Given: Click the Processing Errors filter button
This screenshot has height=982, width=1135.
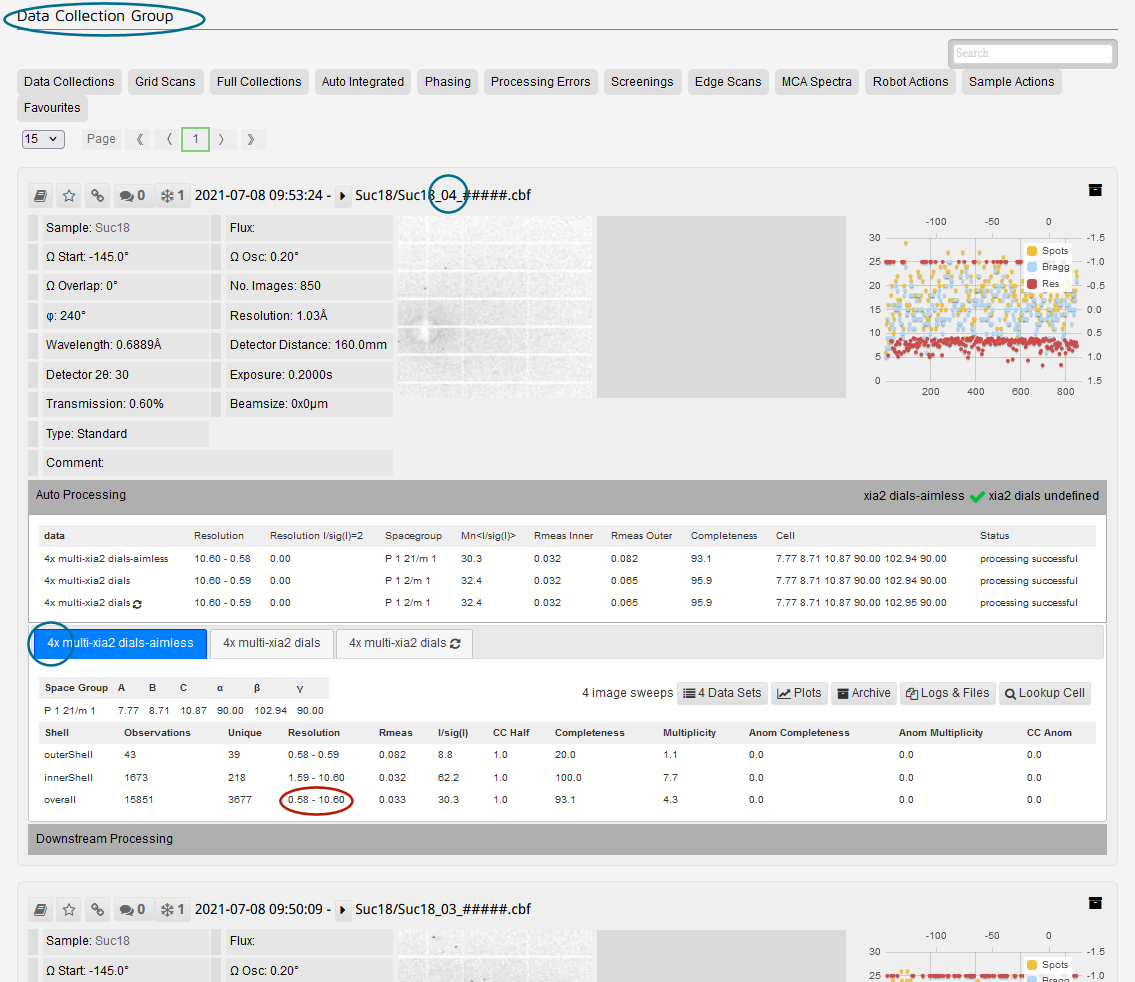Looking at the screenshot, I should [540, 82].
